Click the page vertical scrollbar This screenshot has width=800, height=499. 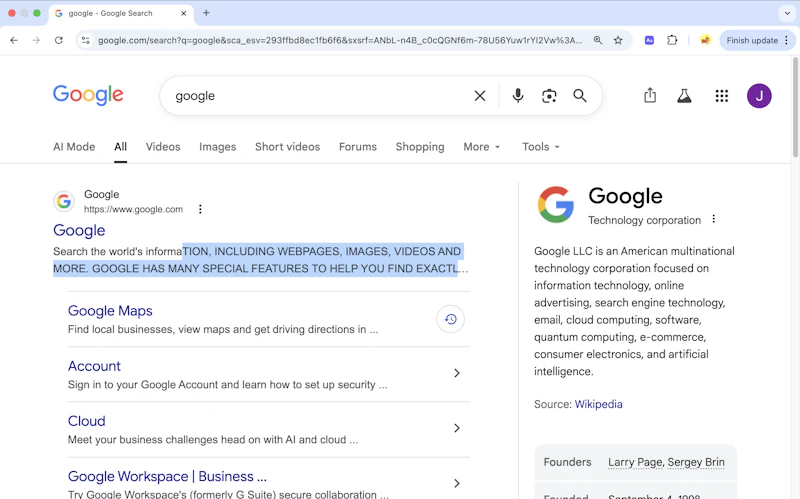pyautogui.click(x=795, y=107)
